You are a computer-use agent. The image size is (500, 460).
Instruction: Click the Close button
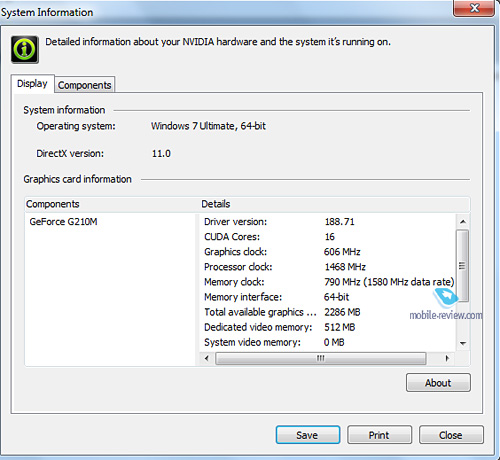pyautogui.click(x=451, y=435)
